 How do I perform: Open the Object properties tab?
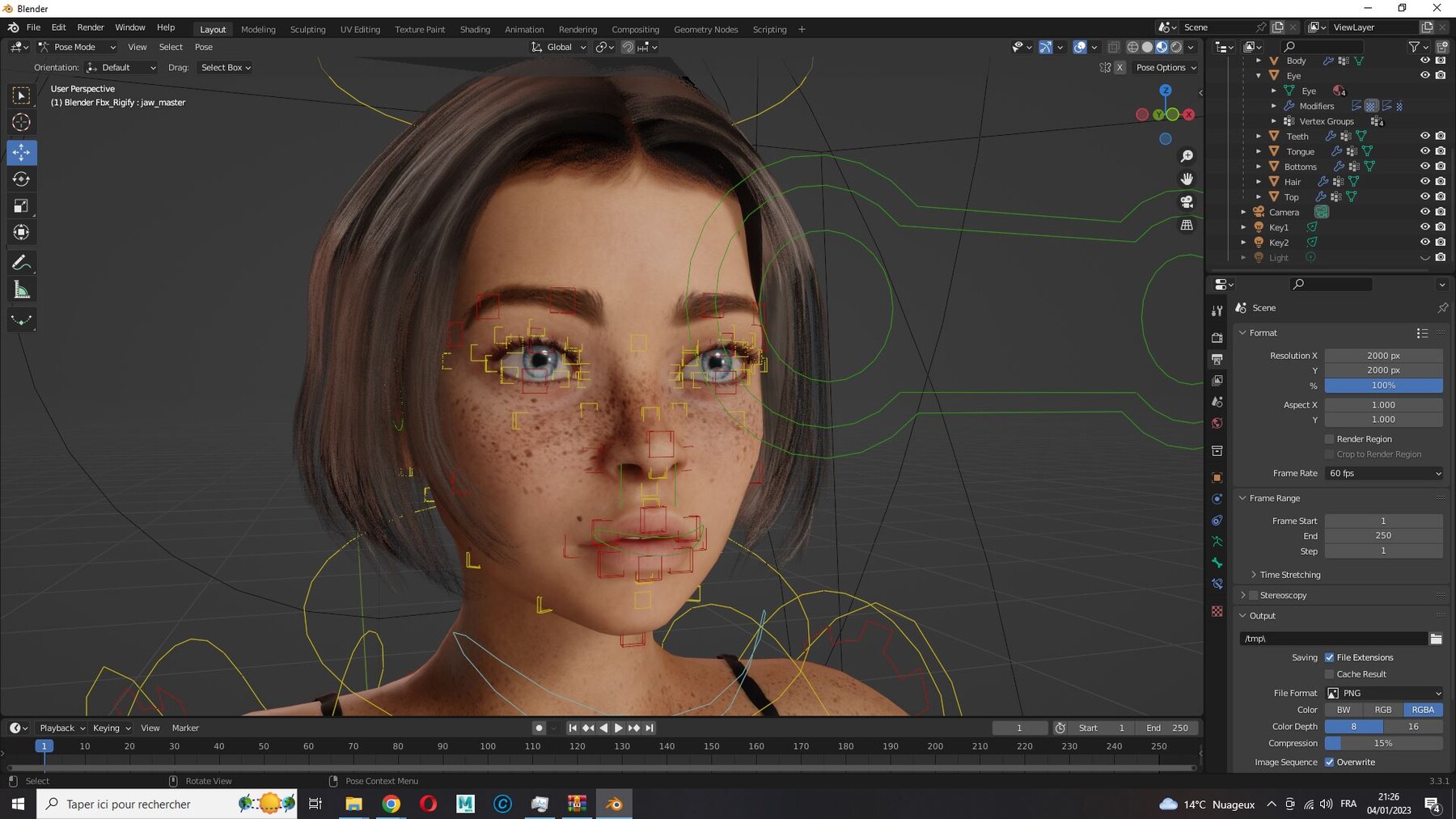(x=1217, y=477)
